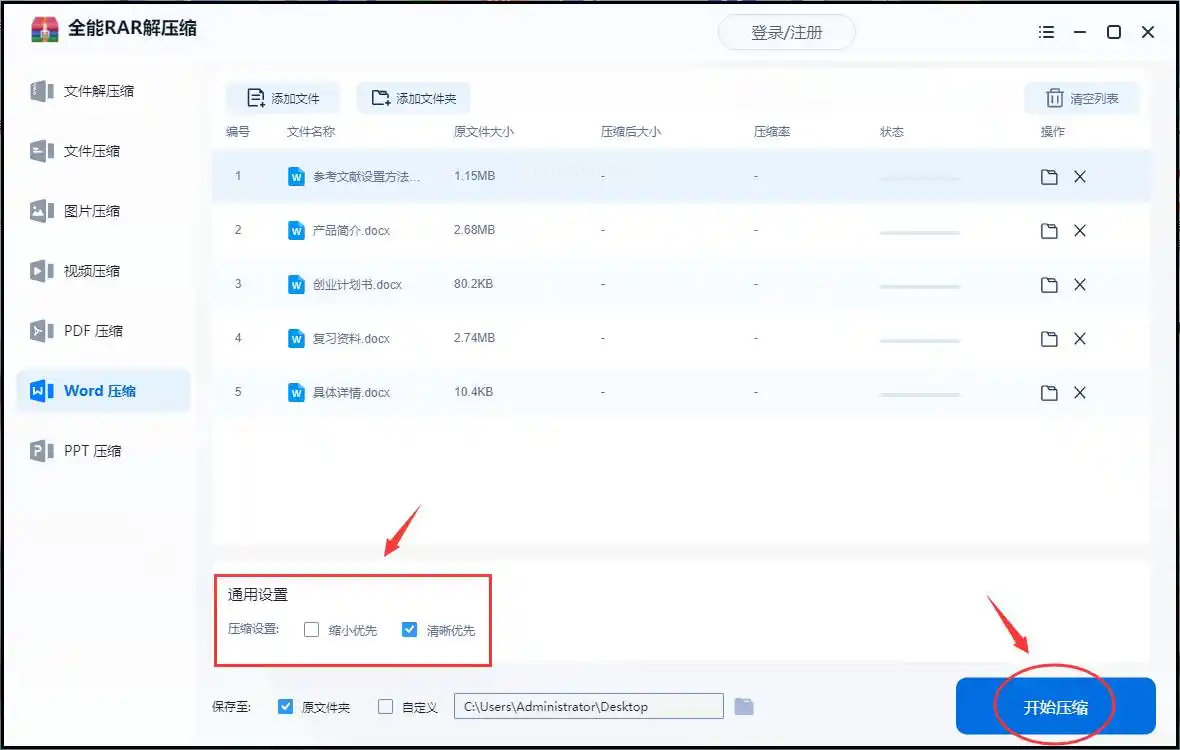Select 视频压缩 from the sidebar
Screen dimensions: 1180x750
92,271
